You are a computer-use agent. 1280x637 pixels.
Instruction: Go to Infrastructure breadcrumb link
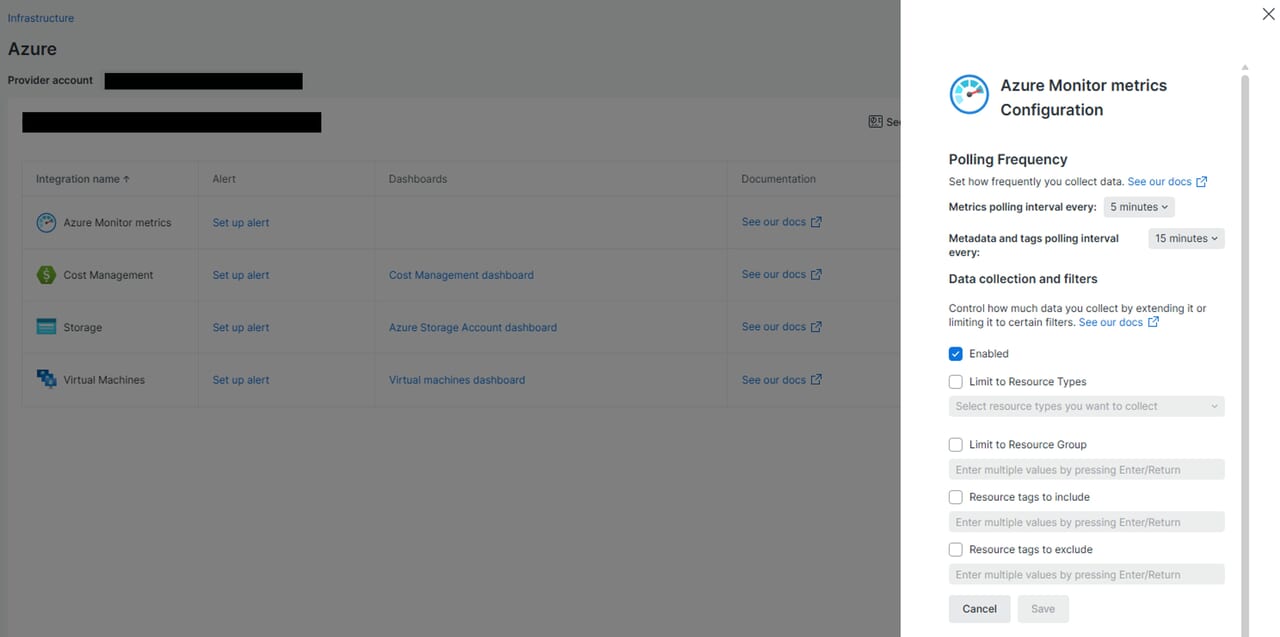click(x=41, y=18)
